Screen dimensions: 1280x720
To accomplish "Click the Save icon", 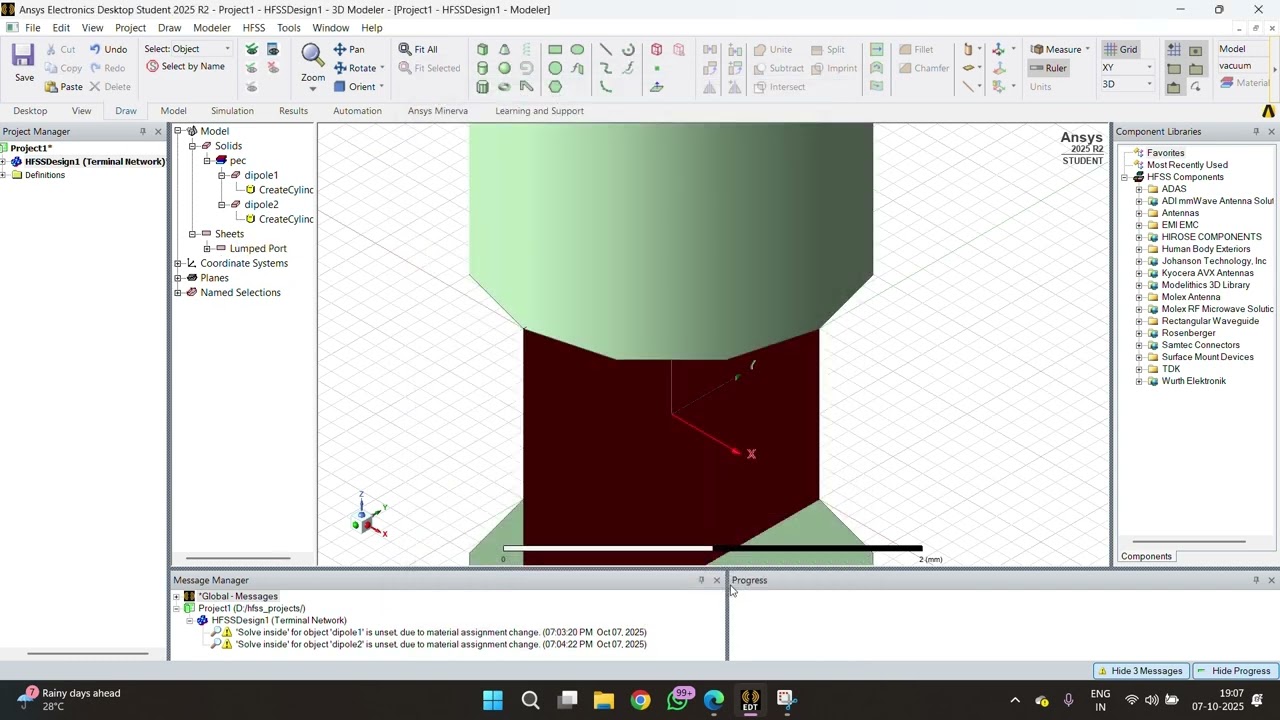I will point(24,55).
